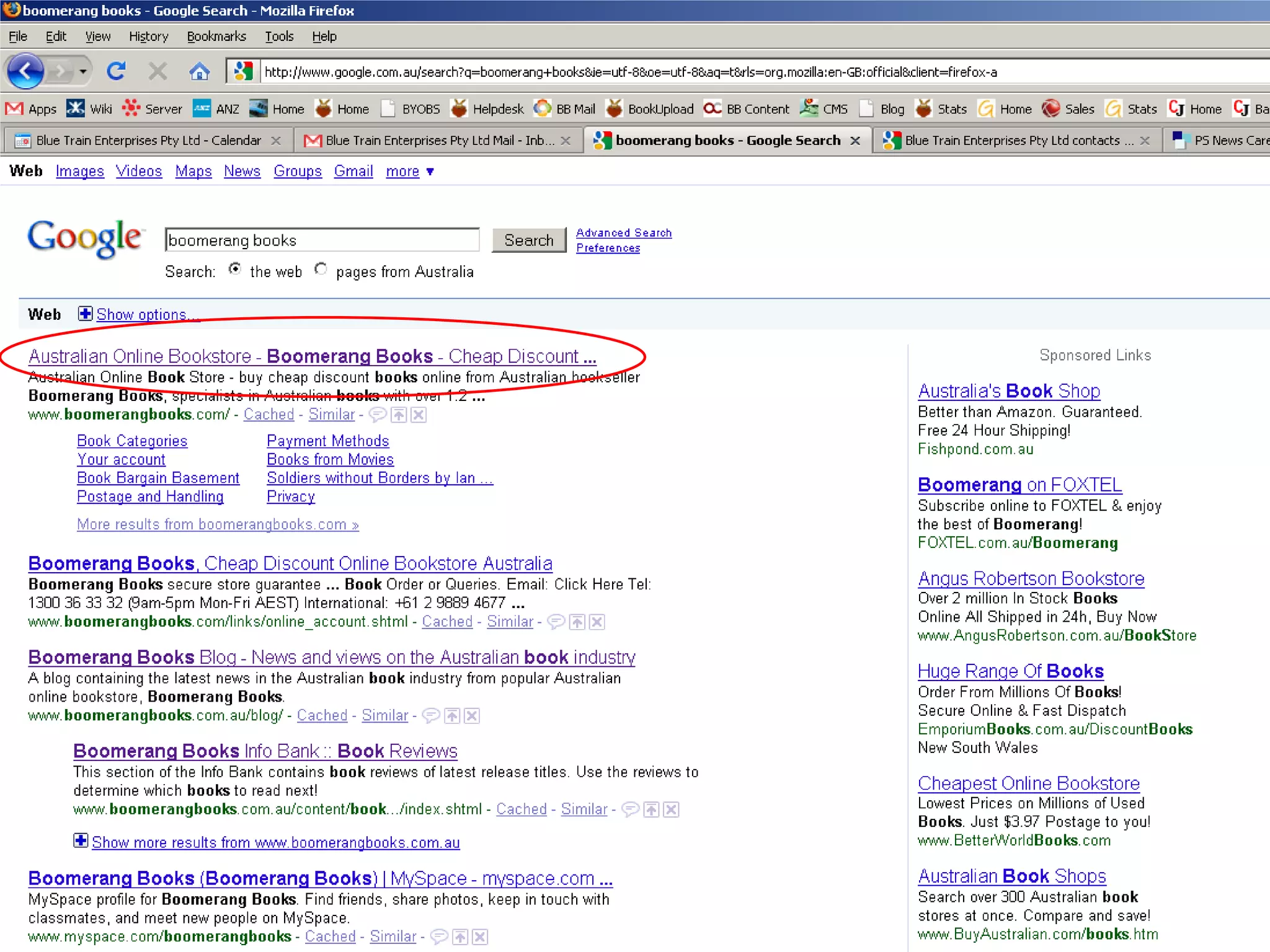Image resolution: width=1270 pixels, height=952 pixels.
Task: Reload the page with the Refresh icon
Action: pos(116,72)
